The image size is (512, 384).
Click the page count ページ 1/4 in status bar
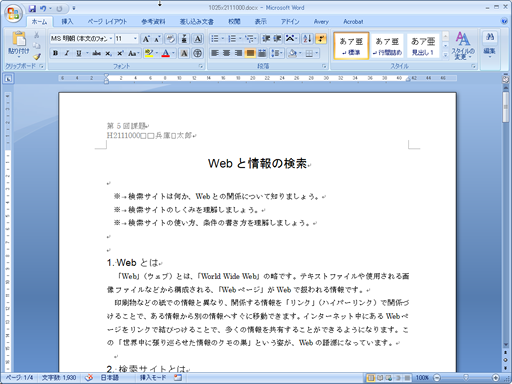tap(20, 378)
